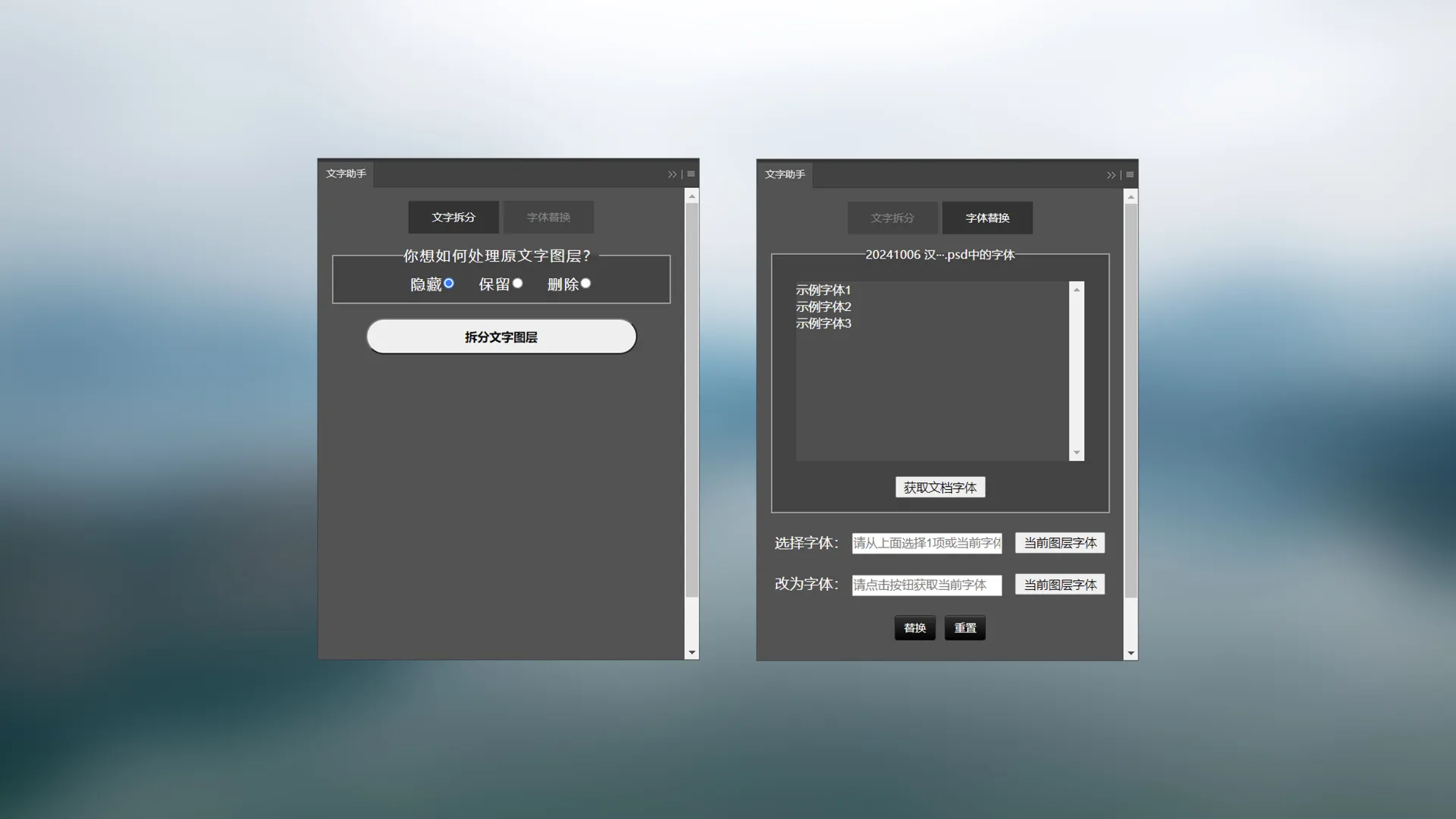
Task: Click the 选择字体 input field
Action: point(926,543)
